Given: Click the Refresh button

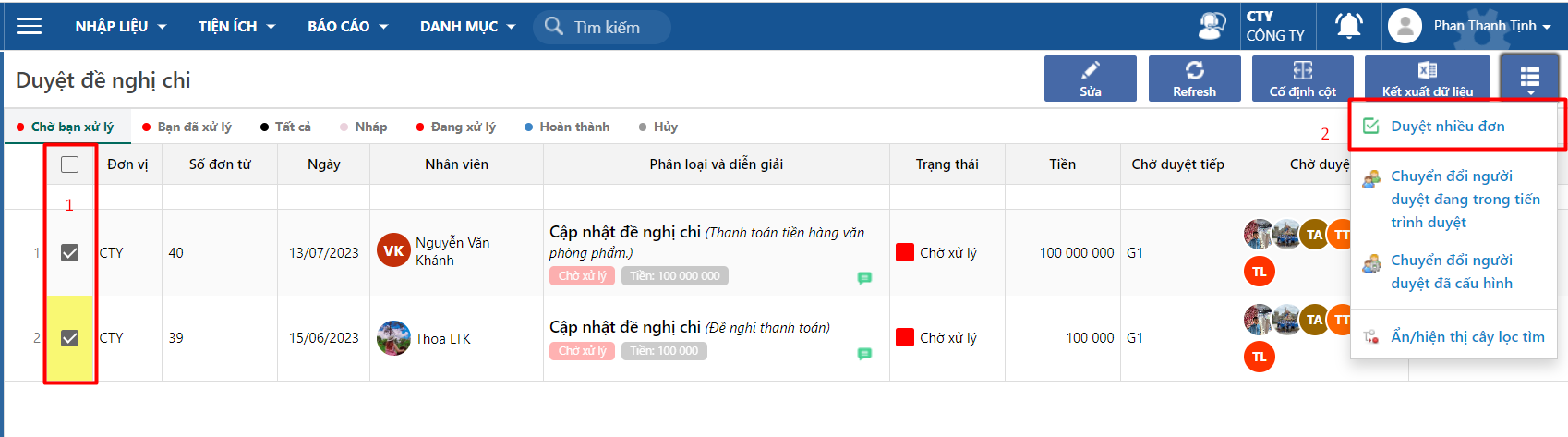Looking at the screenshot, I should pyautogui.click(x=1194, y=78).
